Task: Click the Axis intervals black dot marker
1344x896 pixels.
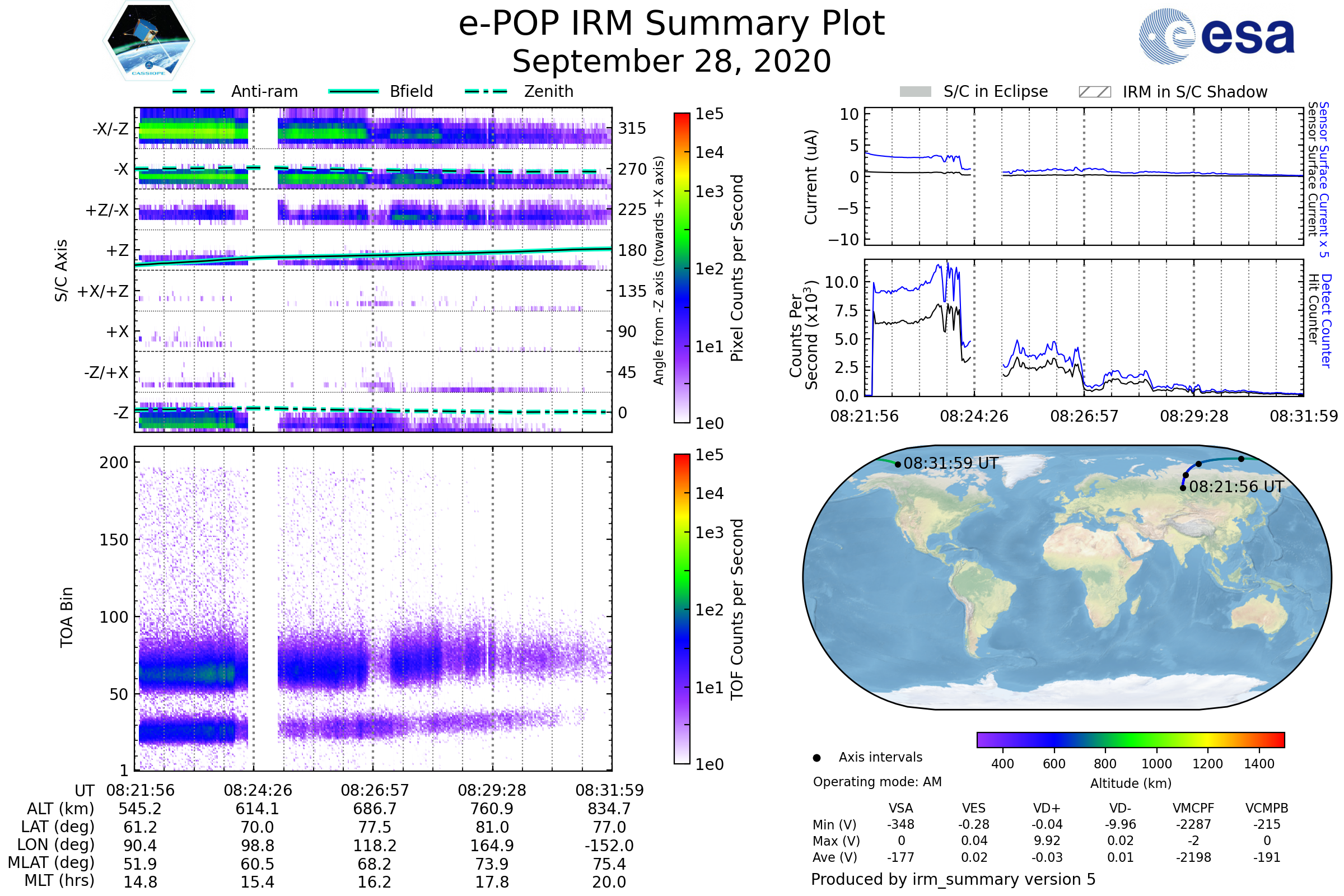Action: click(x=816, y=758)
